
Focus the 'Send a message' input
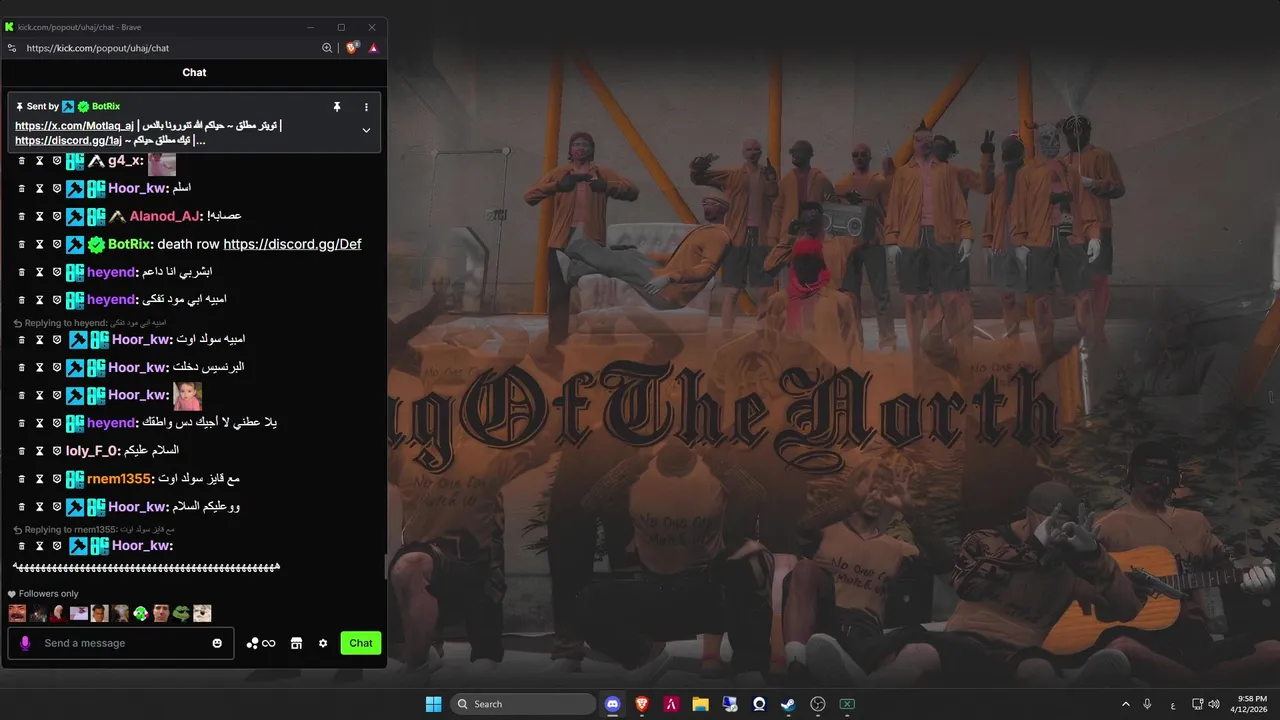[121, 643]
